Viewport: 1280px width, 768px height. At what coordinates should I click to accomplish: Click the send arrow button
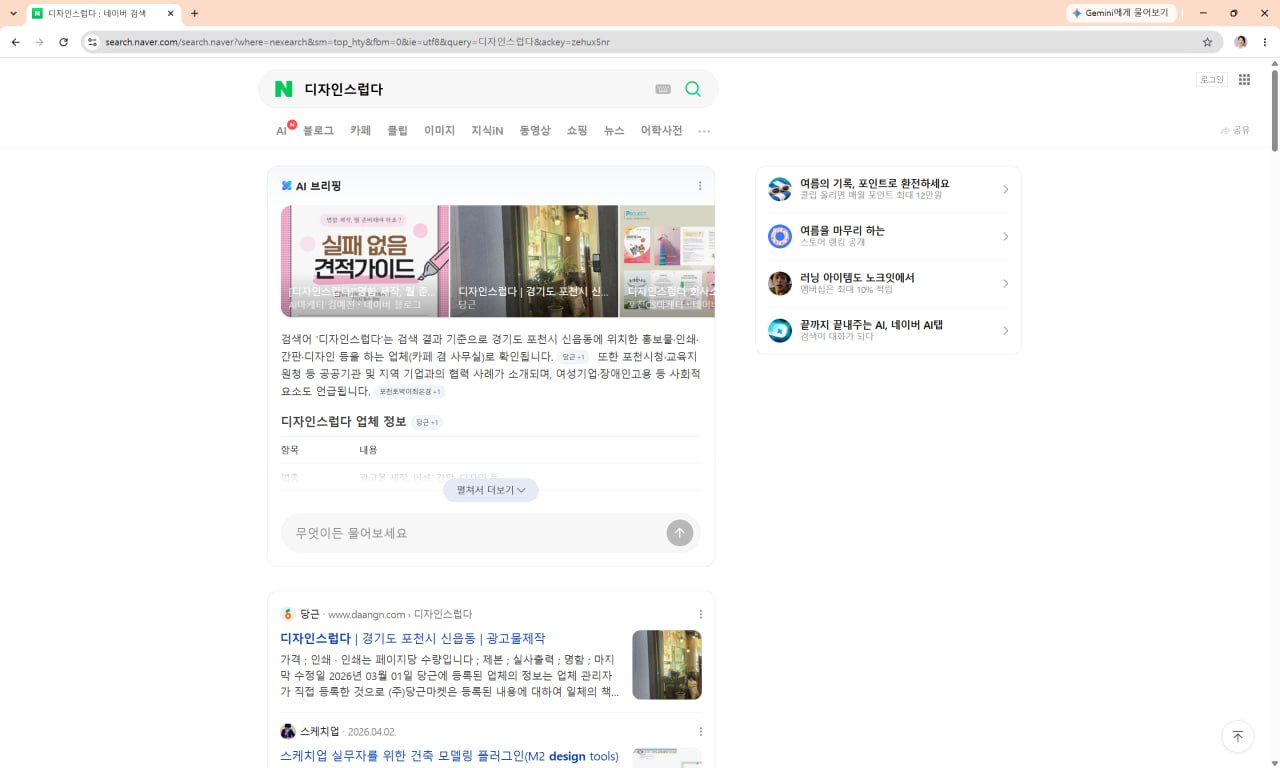pyautogui.click(x=680, y=533)
